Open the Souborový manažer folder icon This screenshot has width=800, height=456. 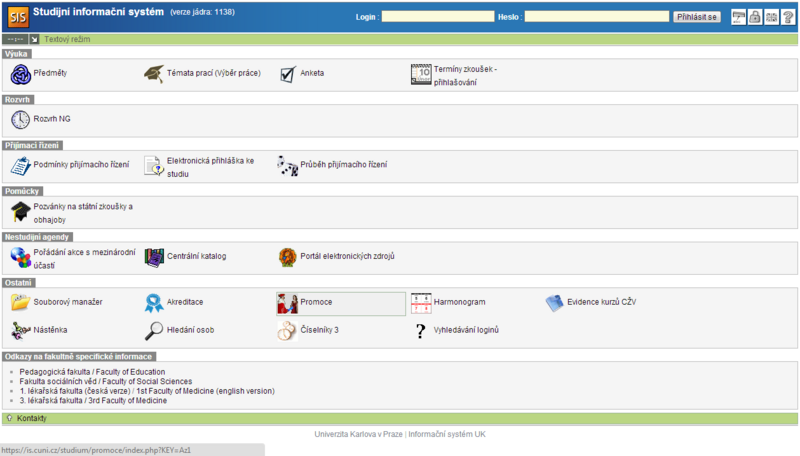pos(20,302)
